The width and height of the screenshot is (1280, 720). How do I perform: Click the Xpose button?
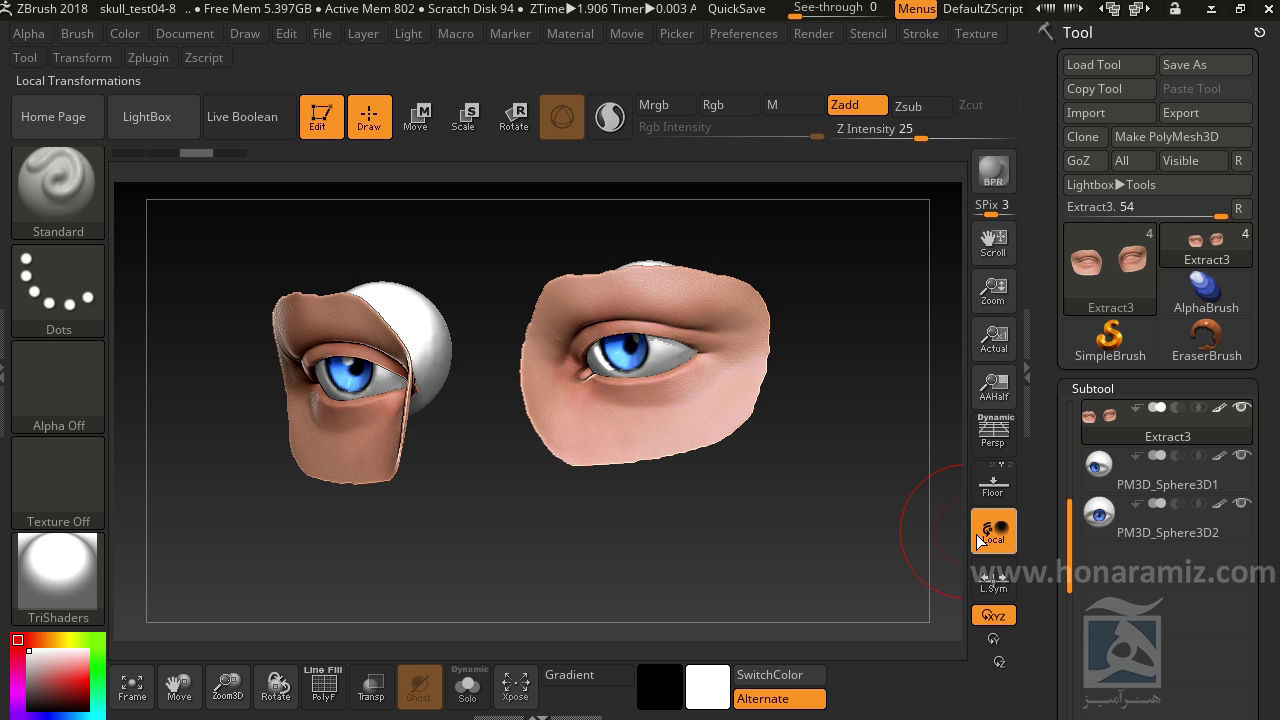[515, 687]
